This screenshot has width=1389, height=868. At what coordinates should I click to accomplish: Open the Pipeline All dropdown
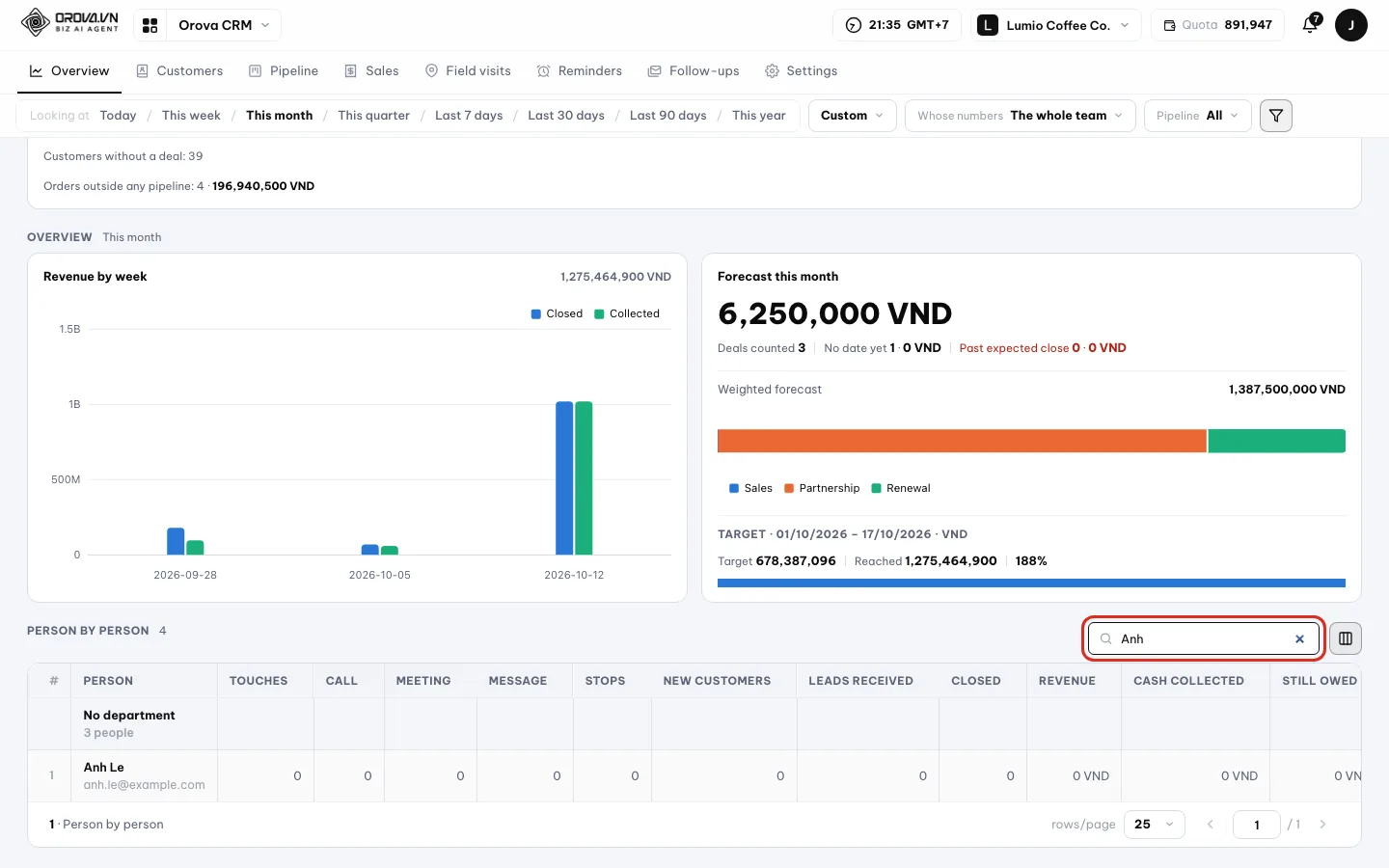pos(1197,116)
